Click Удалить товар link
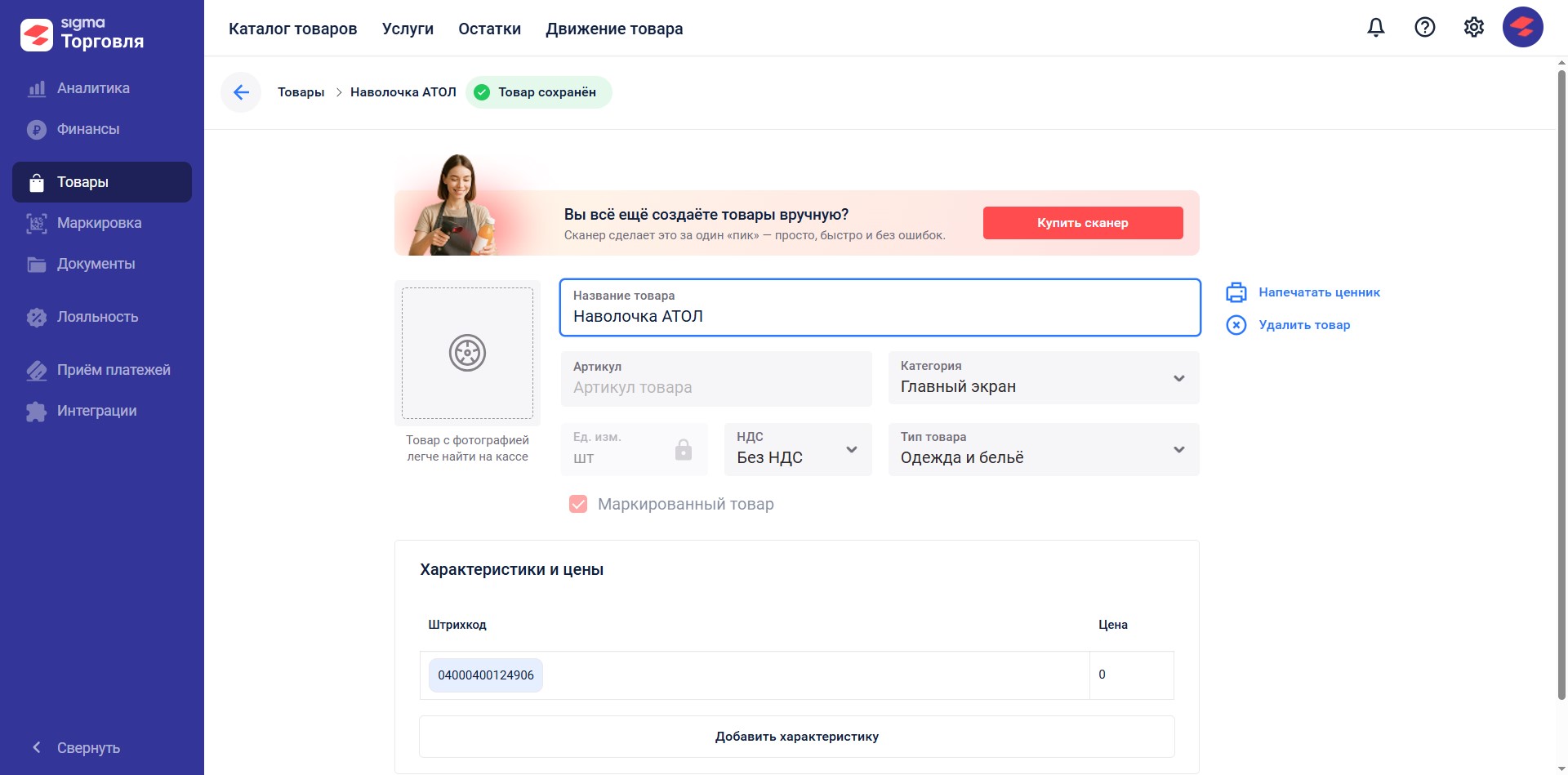The image size is (1568, 775). click(x=1304, y=325)
